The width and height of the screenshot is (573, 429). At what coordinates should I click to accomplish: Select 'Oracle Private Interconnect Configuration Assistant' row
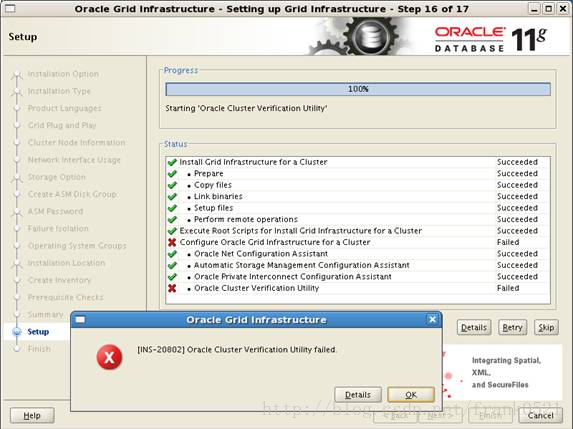tap(358, 277)
